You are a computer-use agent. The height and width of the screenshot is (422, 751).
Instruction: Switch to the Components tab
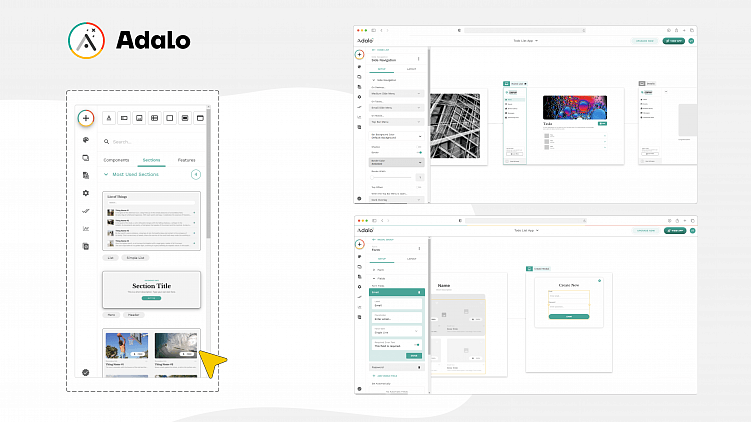(116, 160)
